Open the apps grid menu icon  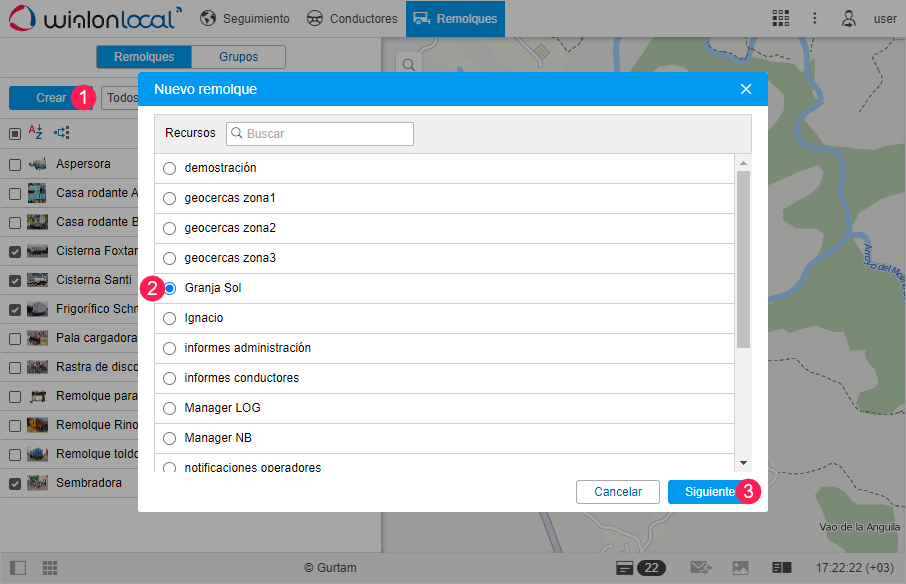point(781,18)
